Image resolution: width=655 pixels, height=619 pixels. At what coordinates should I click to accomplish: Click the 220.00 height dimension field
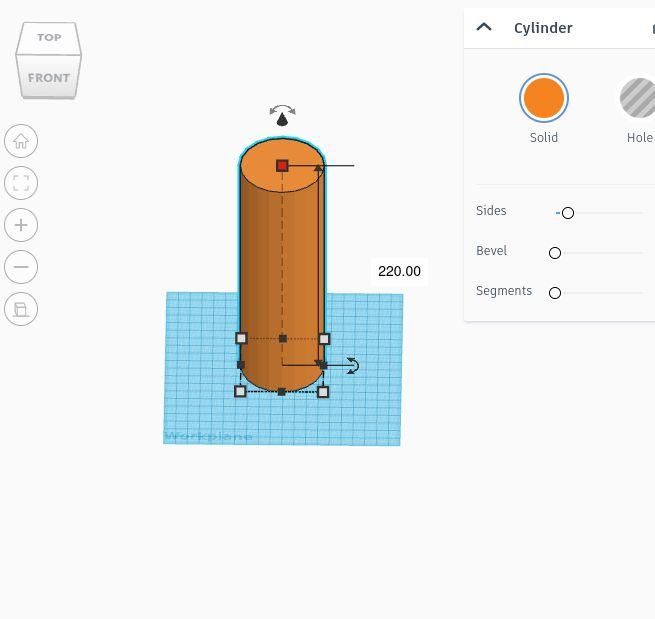pyautogui.click(x=399, y=271)
